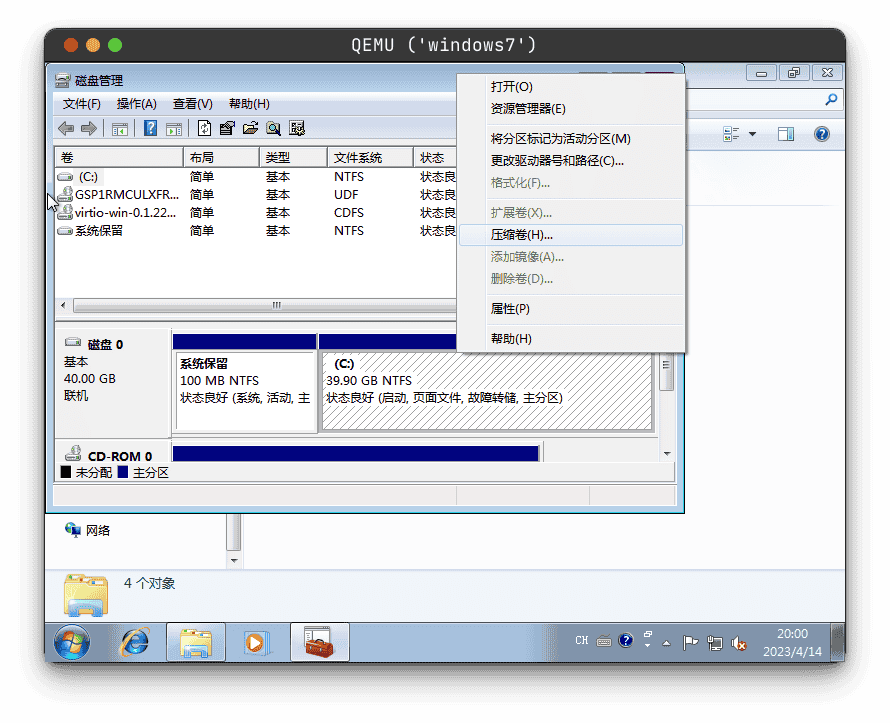The width and height of the screenshot is (890, 723).
Task: Click the 状态 column header
Action: click(x=435, y=158)
